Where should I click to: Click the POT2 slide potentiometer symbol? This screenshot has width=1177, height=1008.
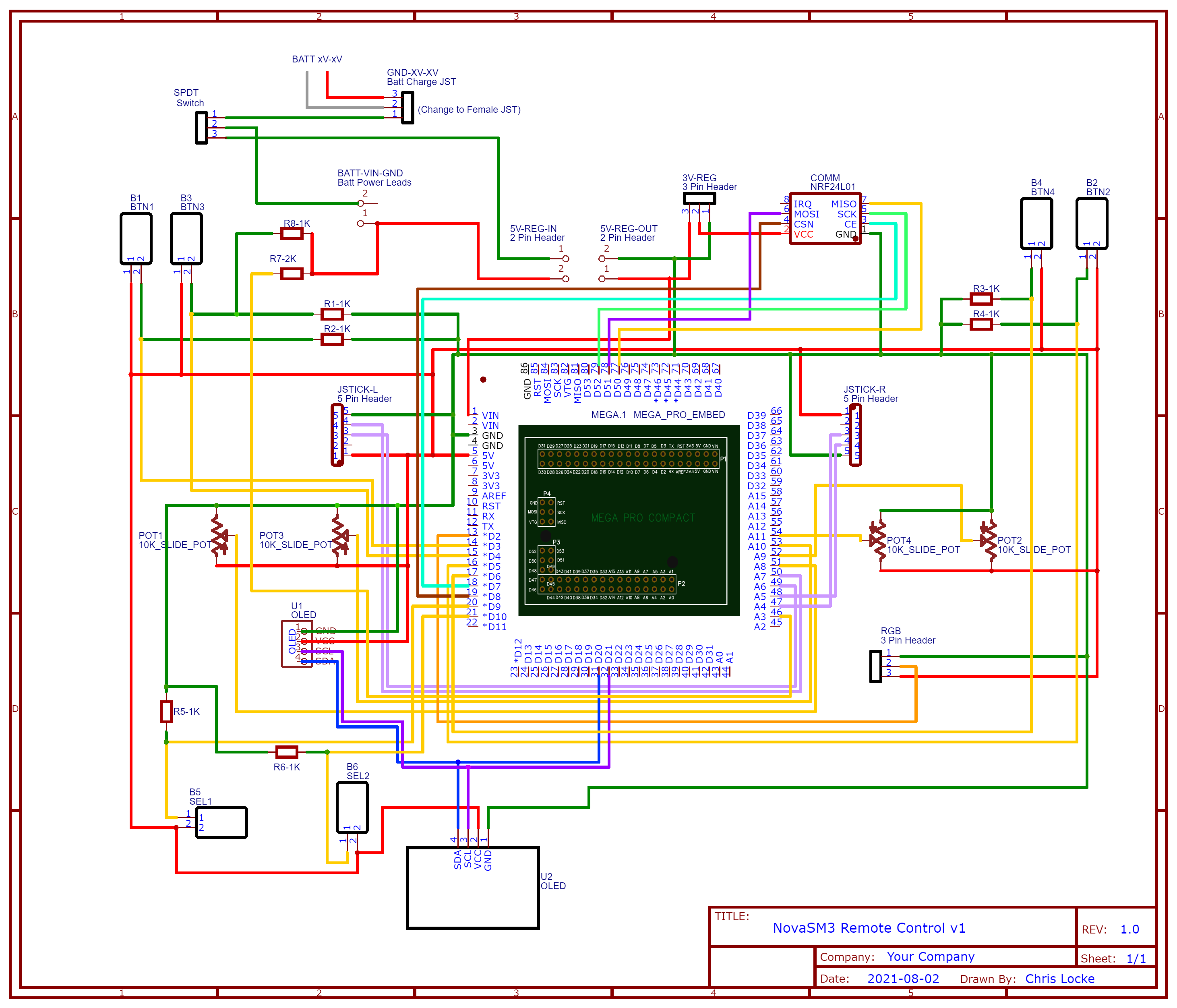989,540
